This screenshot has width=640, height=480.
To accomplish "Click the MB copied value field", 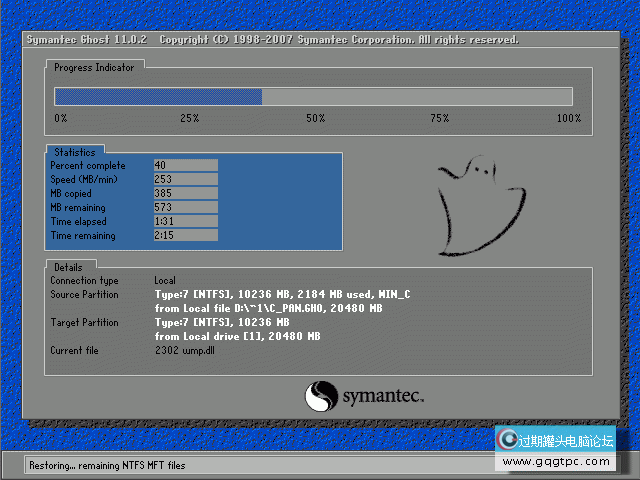I will click(x=185, y=193).
